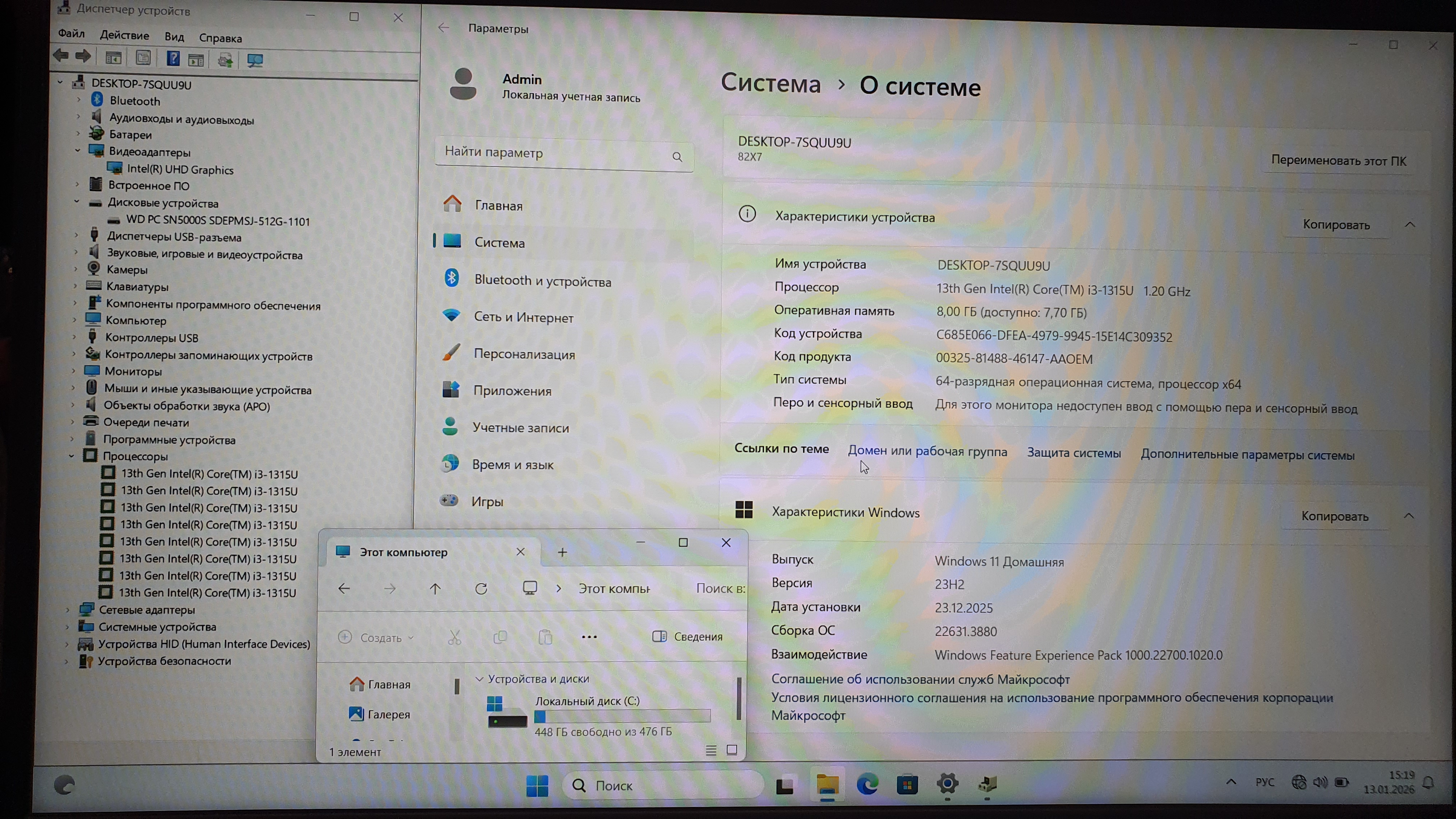This screenshot has height=819, width=1456.
Task: Click the cut scissors icon in File Explorer
Action: coord(454,638)
